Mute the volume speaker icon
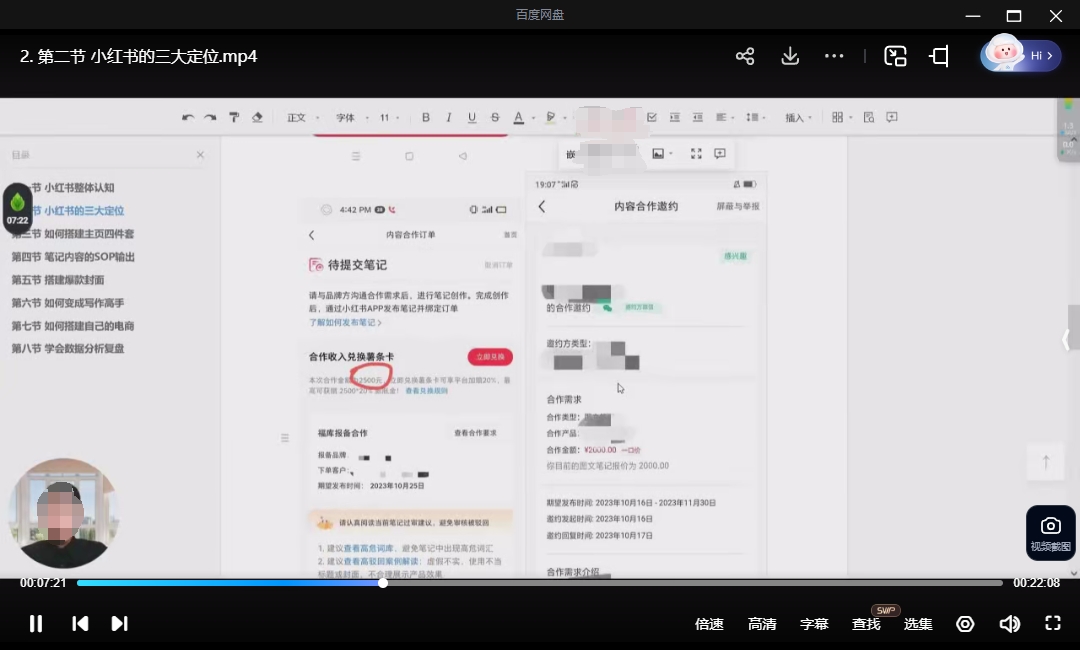This screenshot has height=650, width=1080. tap(1010, 624)
